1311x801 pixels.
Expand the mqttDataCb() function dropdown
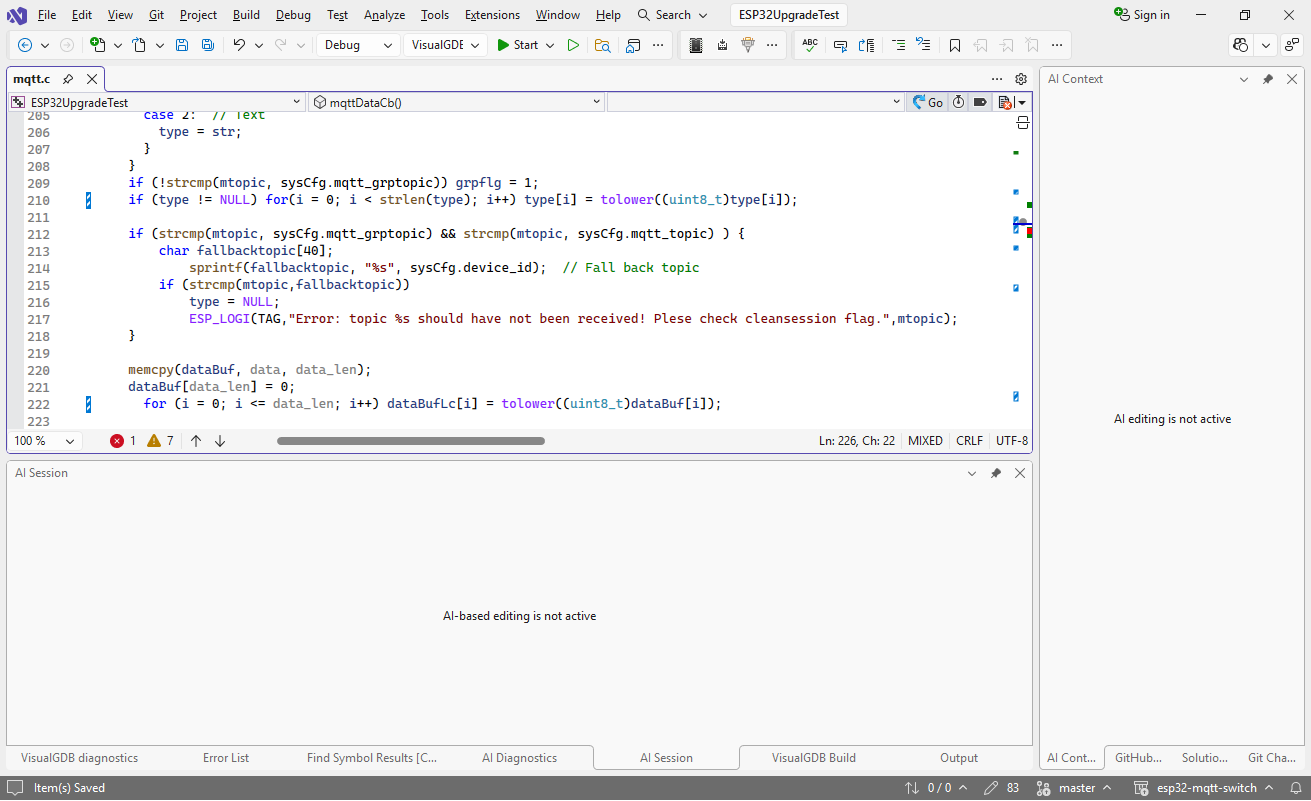point(596,102)
